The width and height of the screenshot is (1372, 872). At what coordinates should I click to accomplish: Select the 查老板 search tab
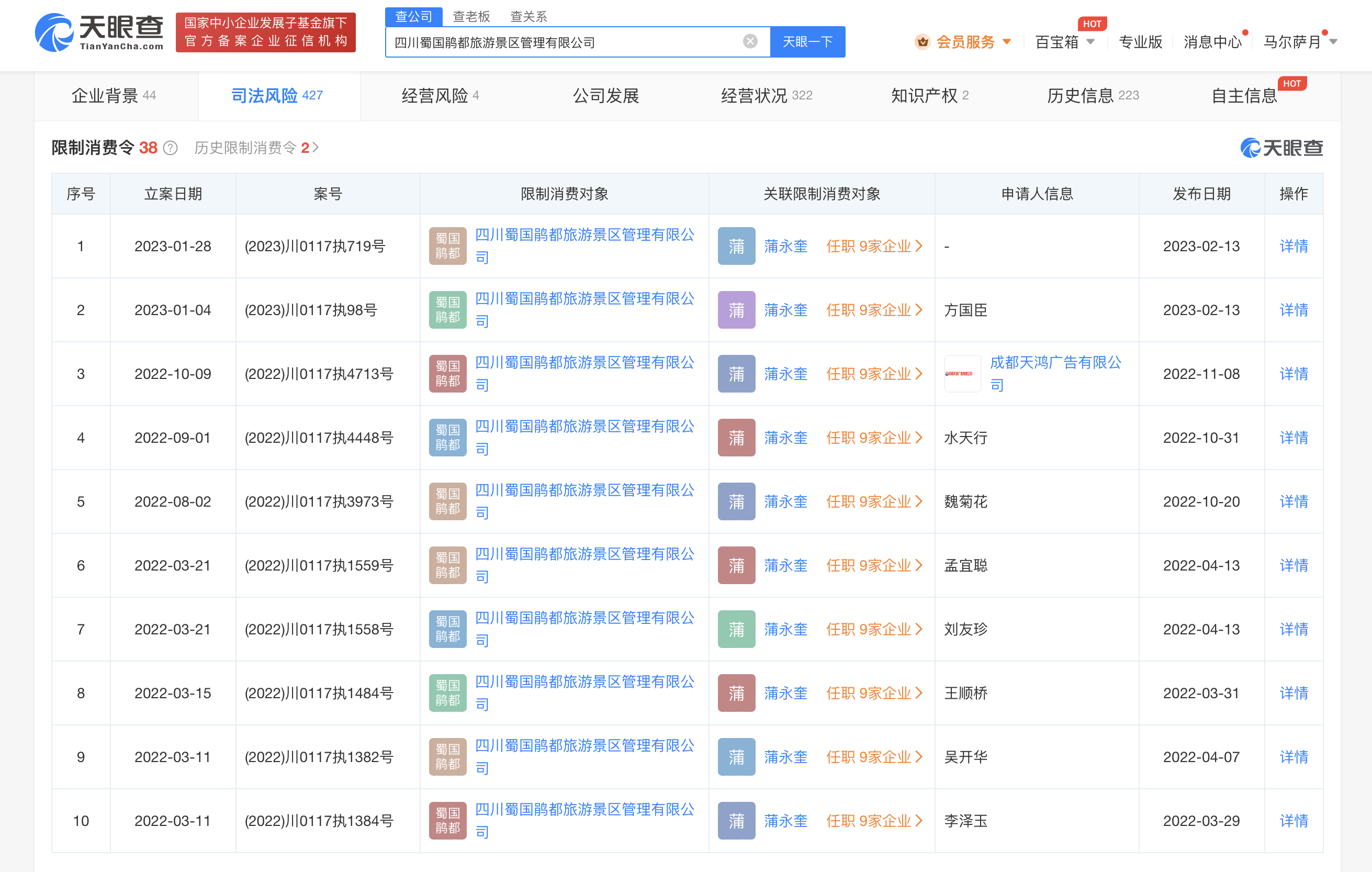(x=470, y=17)
